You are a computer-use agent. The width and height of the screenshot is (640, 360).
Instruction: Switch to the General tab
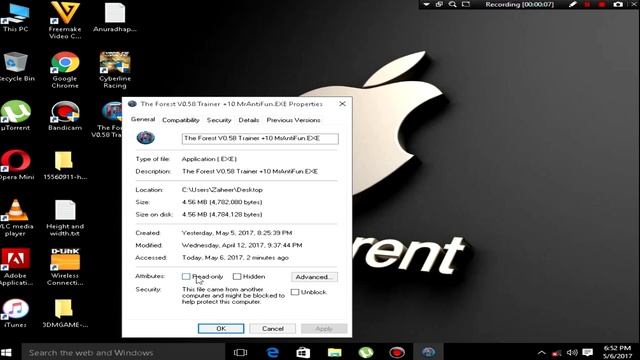143,119
